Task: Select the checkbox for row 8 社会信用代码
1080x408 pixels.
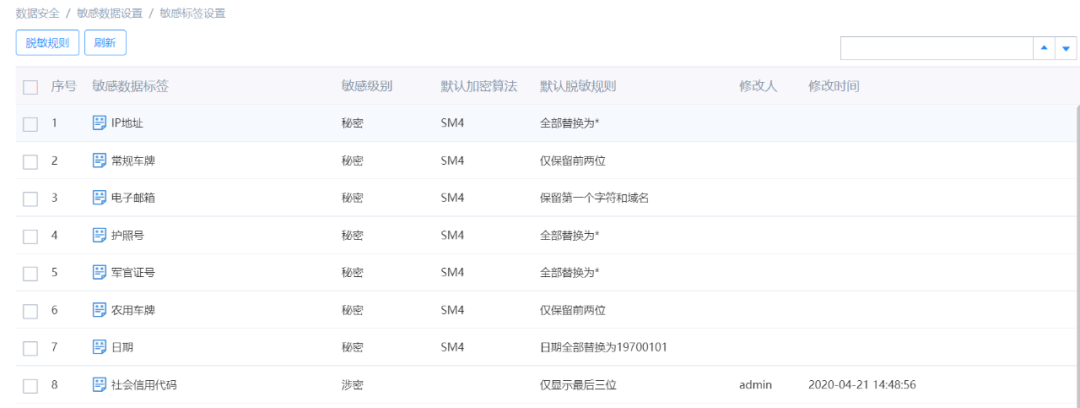Action: (30, 386)
